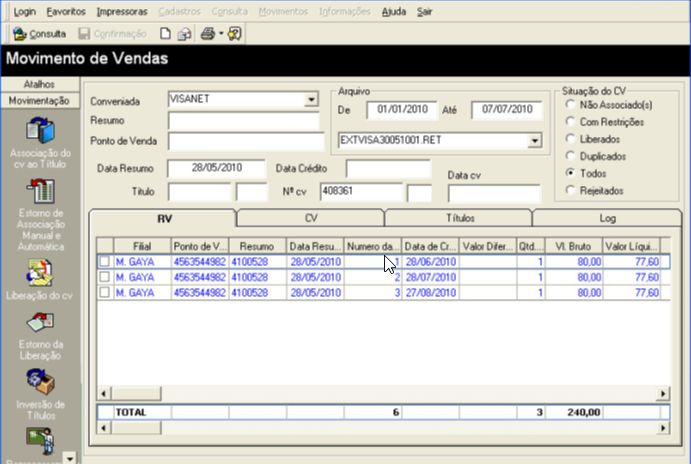The width and height of the screenshot is (691, 464).
Task: Click the Data Crédito input field
Action: click(388, 168)
